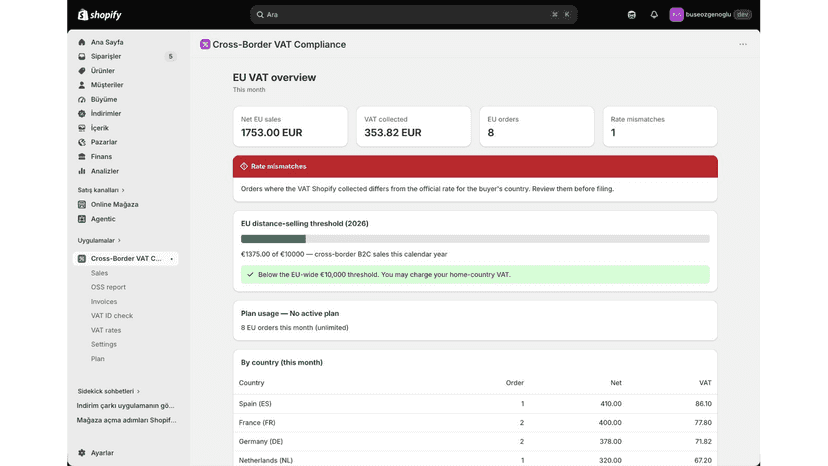Click the 'Net' column header

pyautogui.click(x=616, y=383)
